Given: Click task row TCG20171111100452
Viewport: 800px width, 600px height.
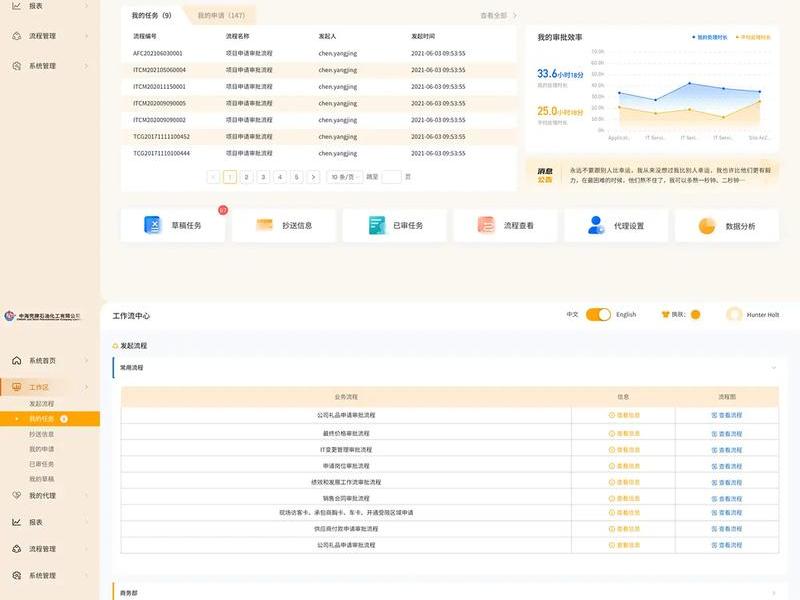Looking at the screenshot, I should coord(319,137).
